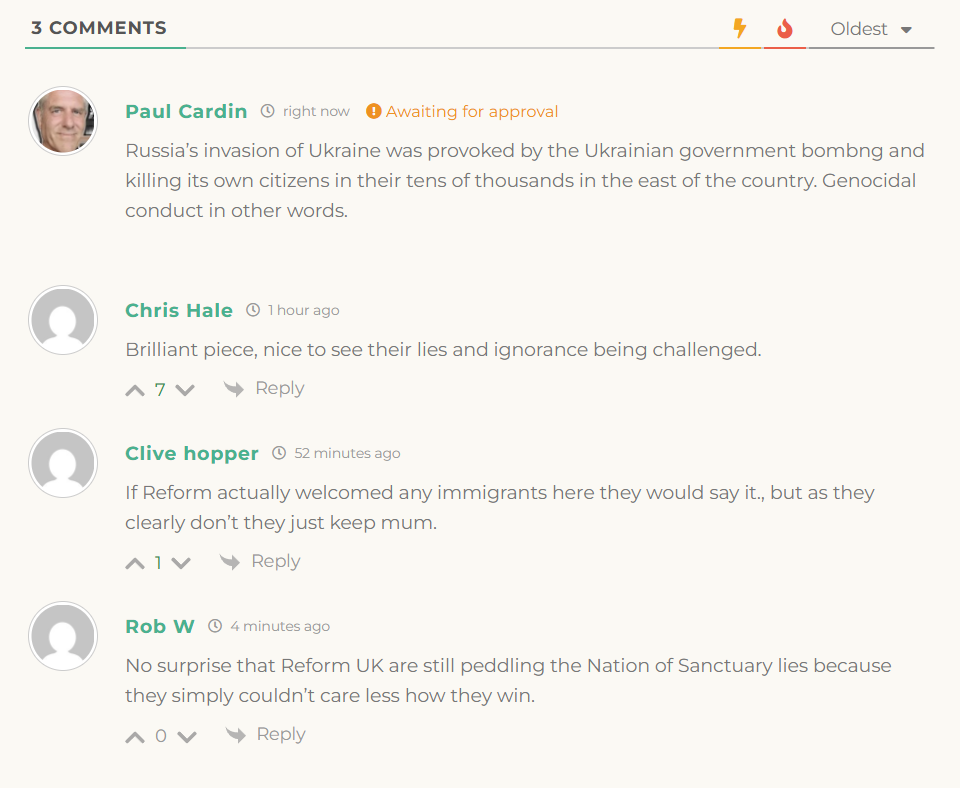
Task: Open Paul Cardin's author name link
Action: point(186,111)
